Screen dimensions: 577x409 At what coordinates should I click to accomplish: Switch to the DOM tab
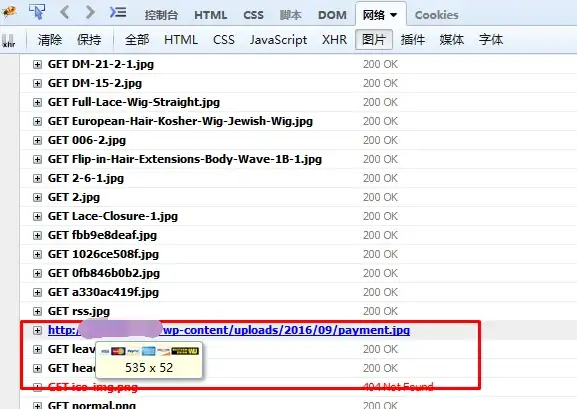332,15
